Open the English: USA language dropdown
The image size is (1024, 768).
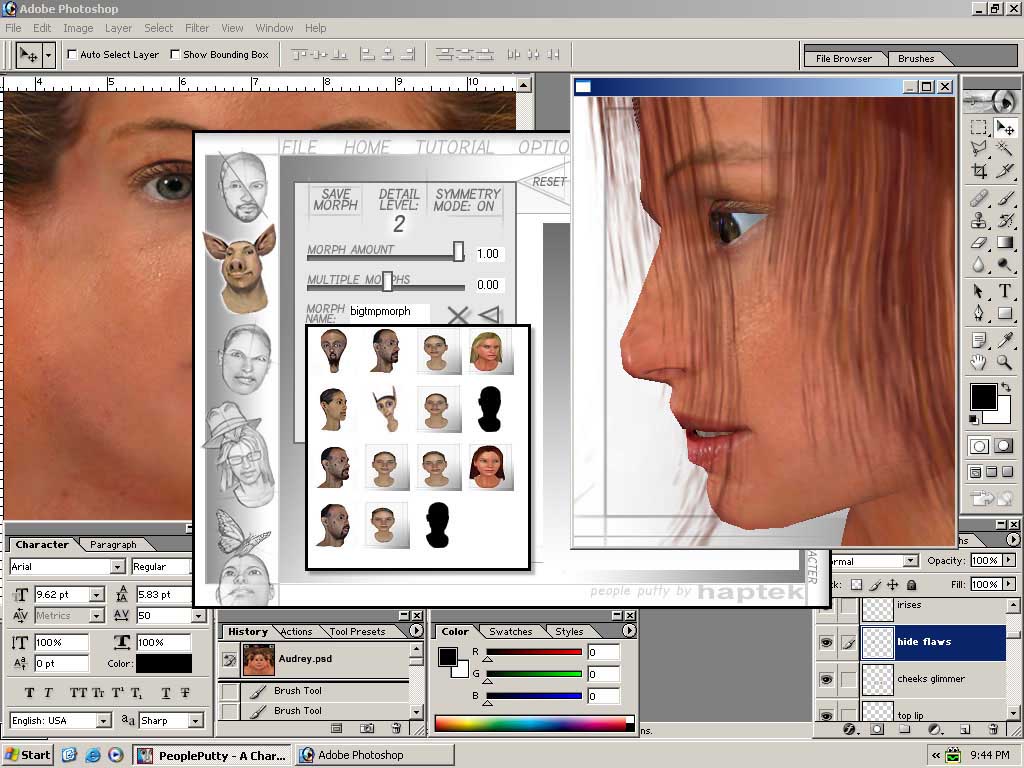click(x=104, y=720)
